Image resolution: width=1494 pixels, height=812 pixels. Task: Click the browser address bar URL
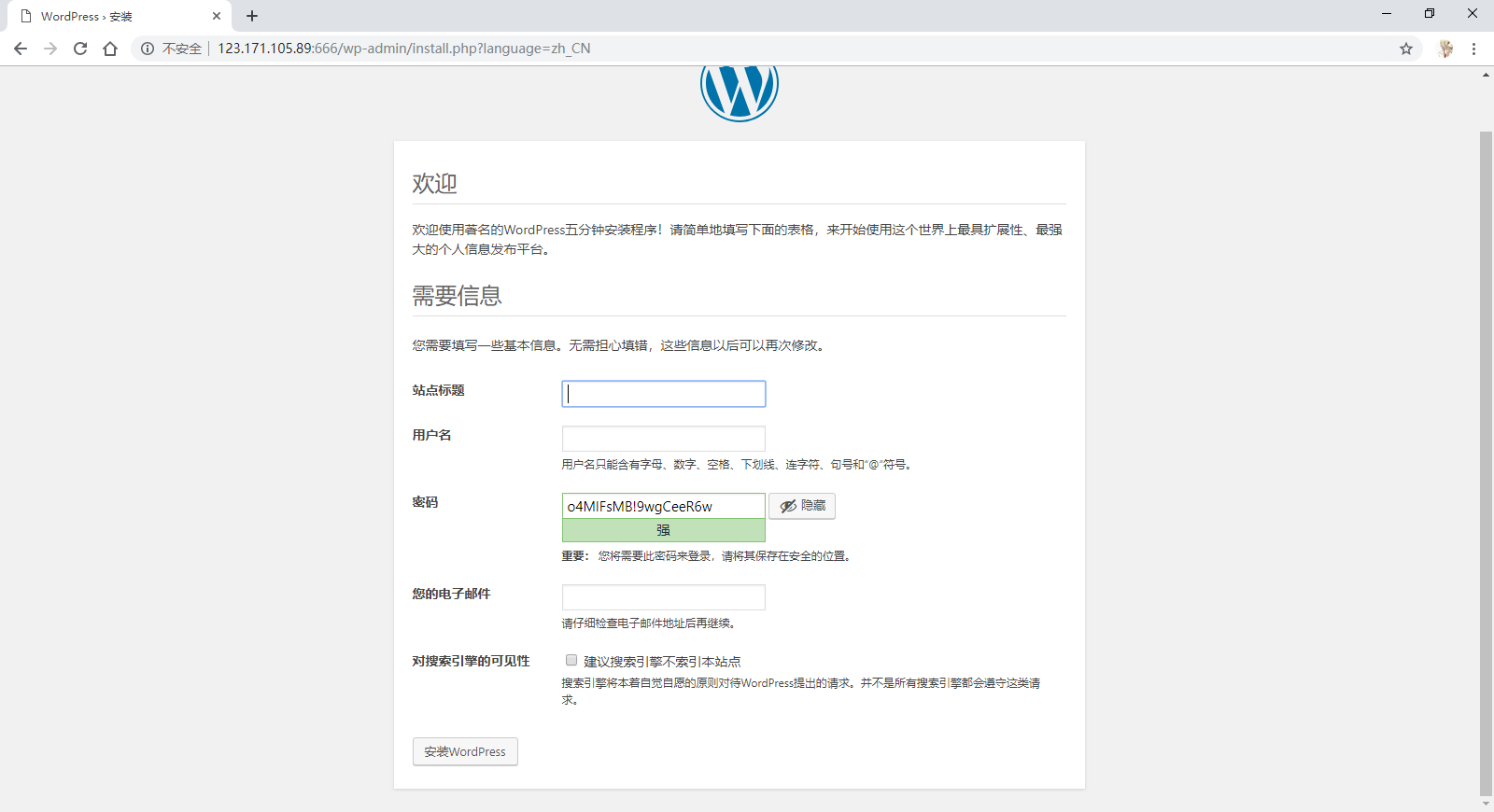point(403,49)
